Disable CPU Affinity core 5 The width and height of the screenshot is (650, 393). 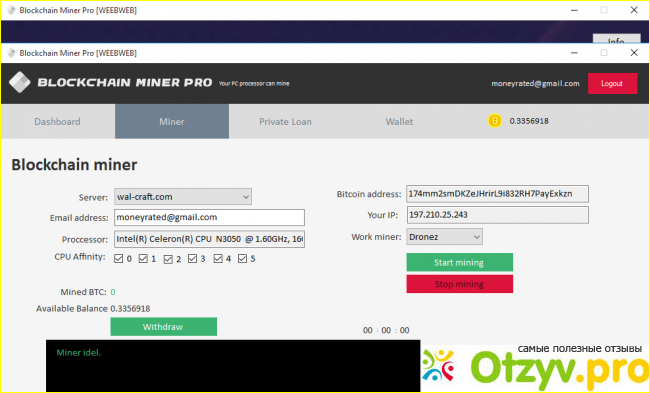click(243, 259)
